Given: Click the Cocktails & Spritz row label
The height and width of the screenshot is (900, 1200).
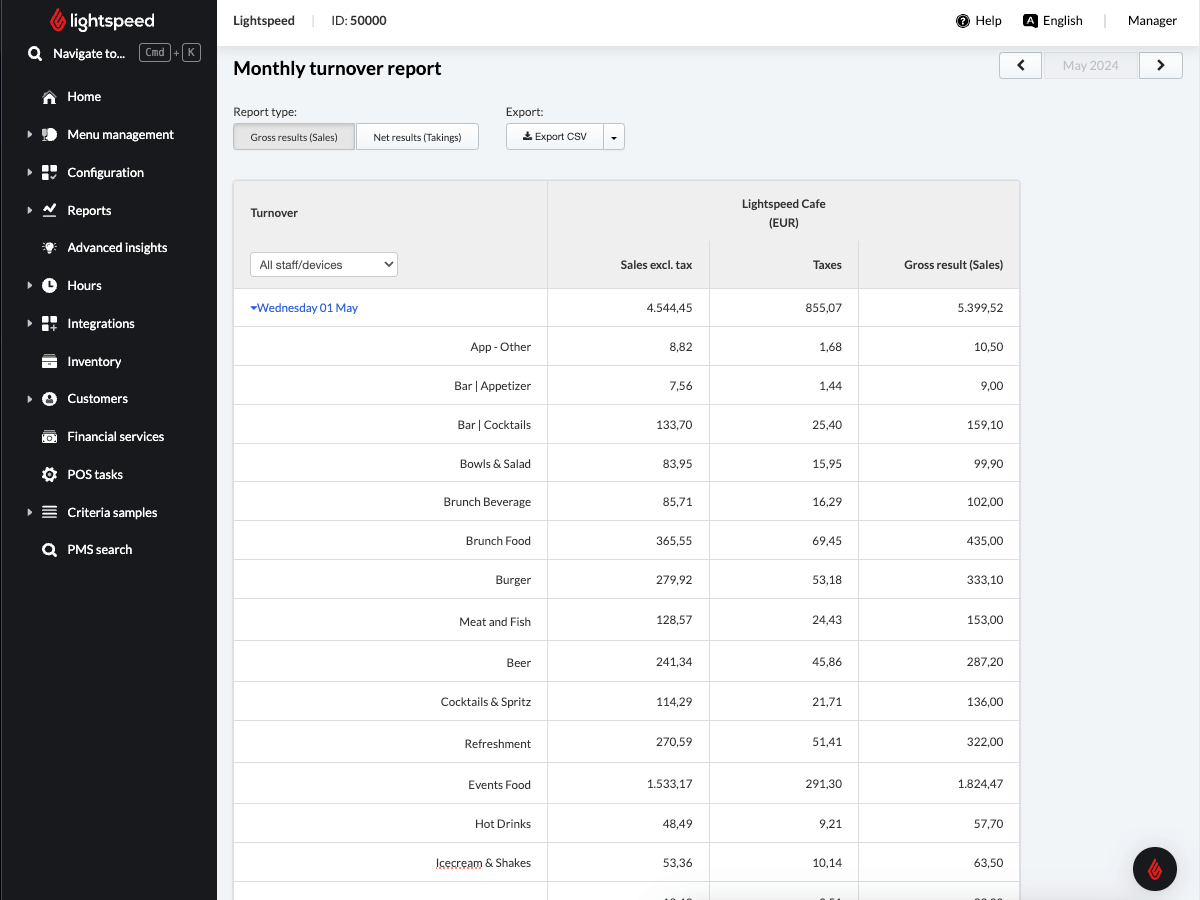Looking at the screenshot, I should point(486,702).
